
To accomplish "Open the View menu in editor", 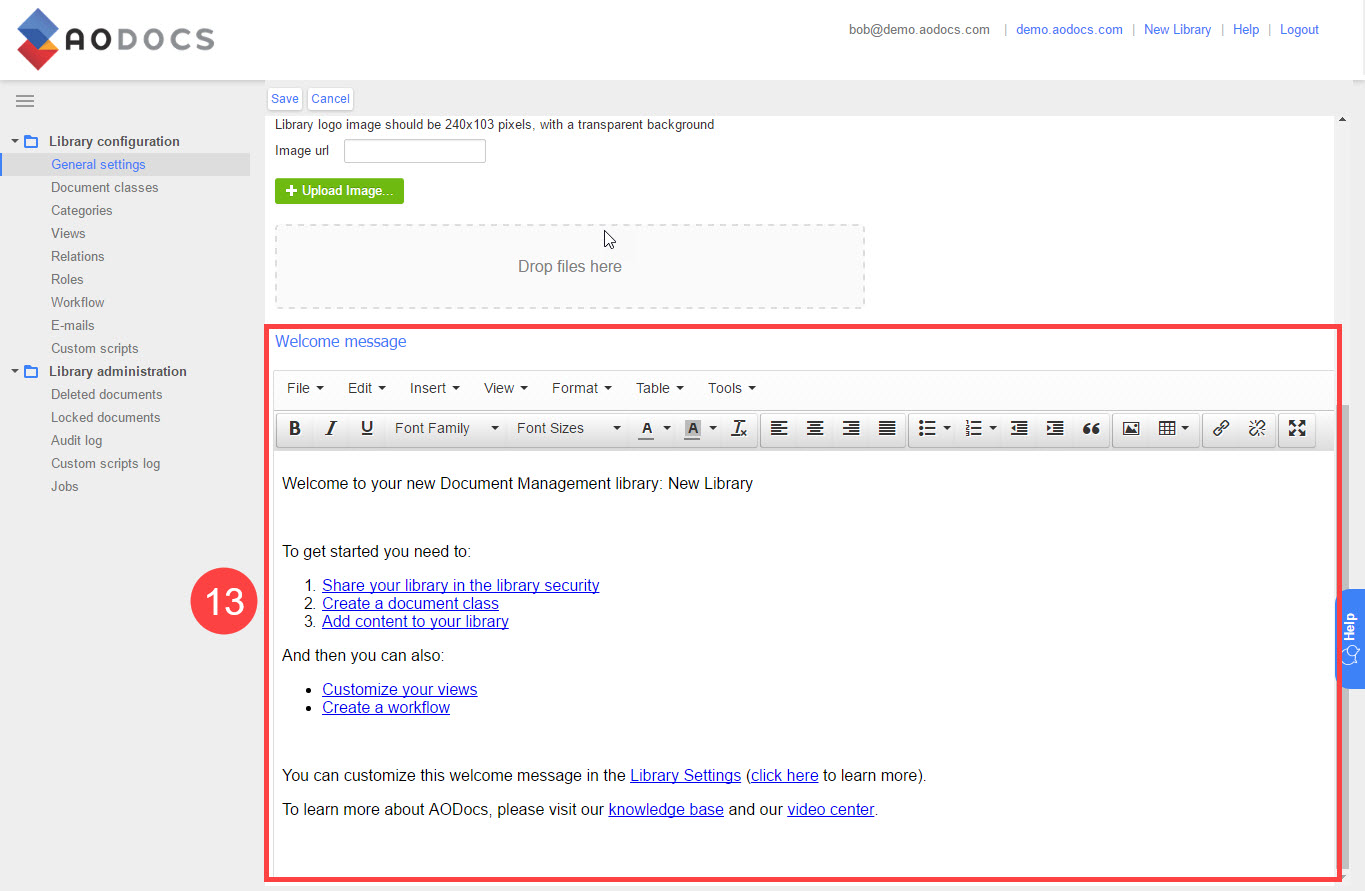I will (x=505, y=388).
